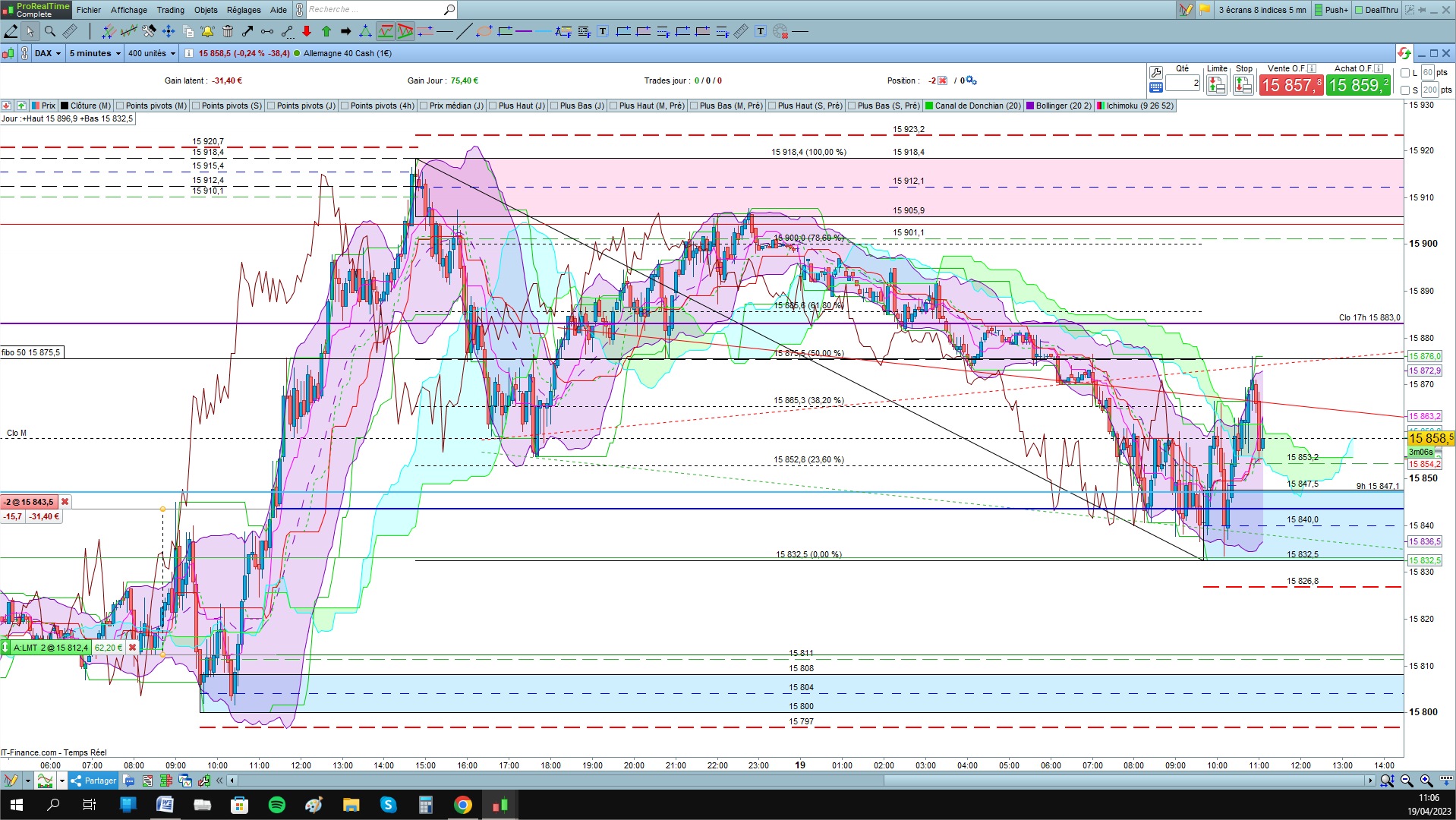Select the magnifier zoom tool

50,31
